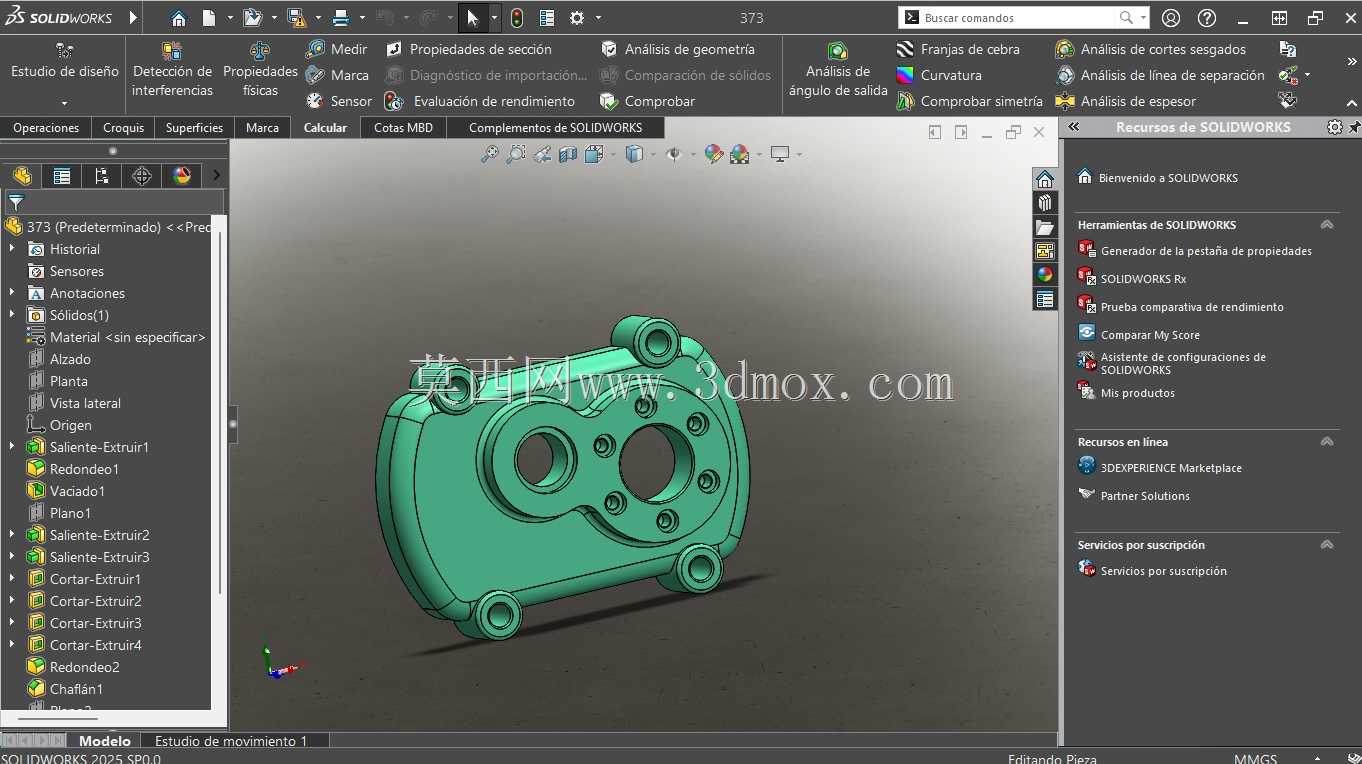Open Análisis de geometría

coord(677,49)
